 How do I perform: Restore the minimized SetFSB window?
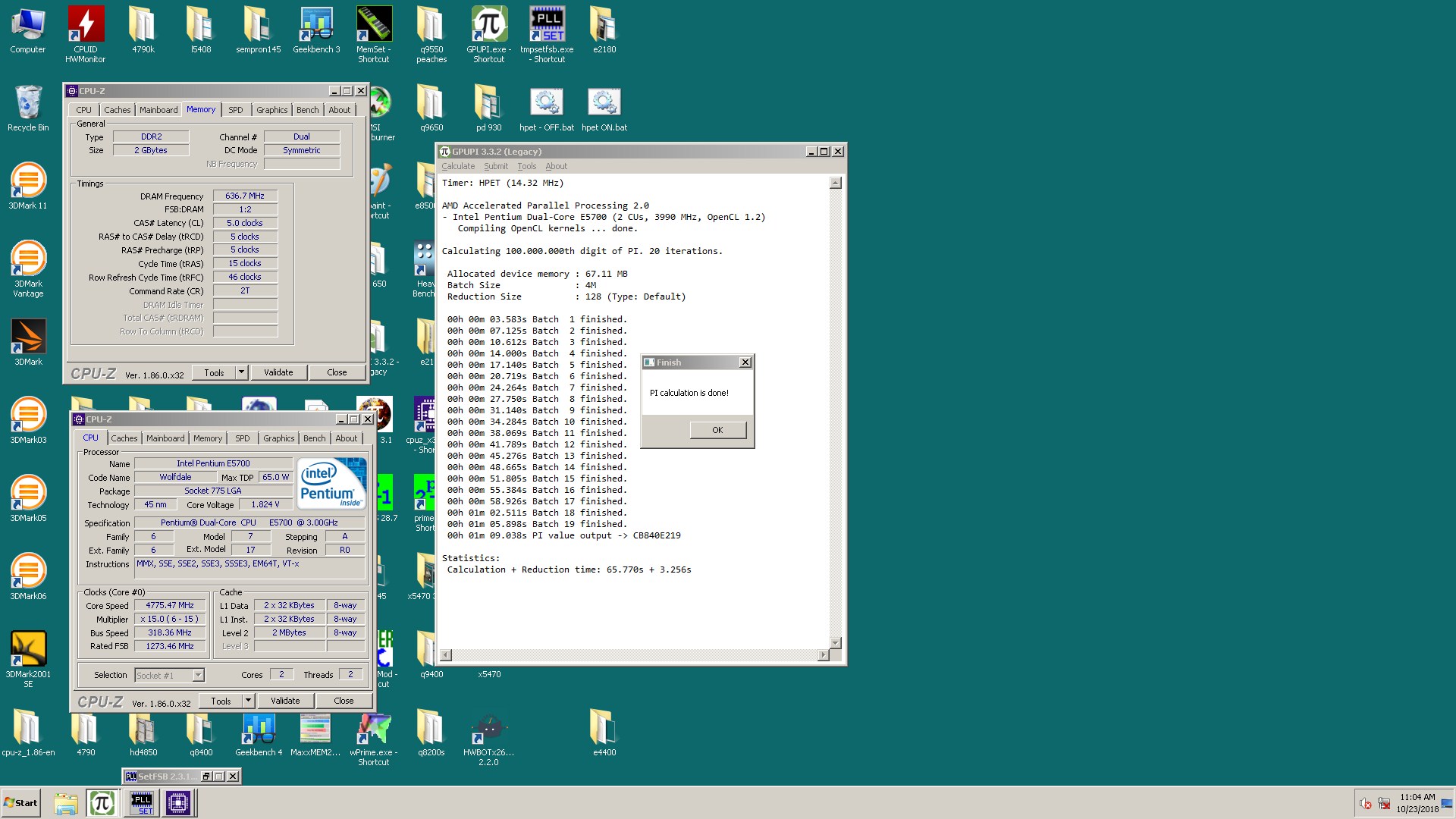206,777
